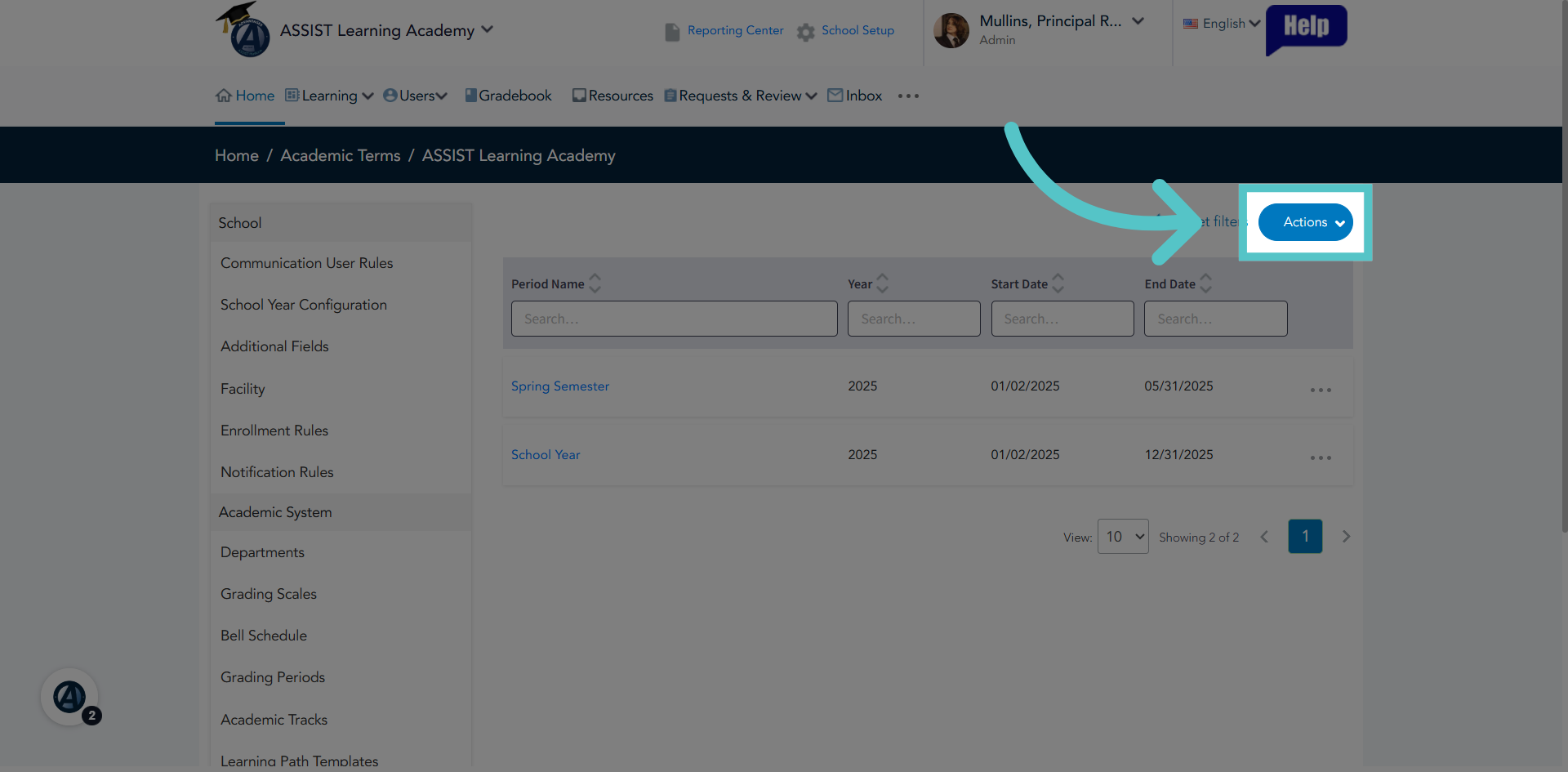This screenshot has width=1568, height=772.
Task: Open Notification Rules in sidebar
Action: click(277, 472)
